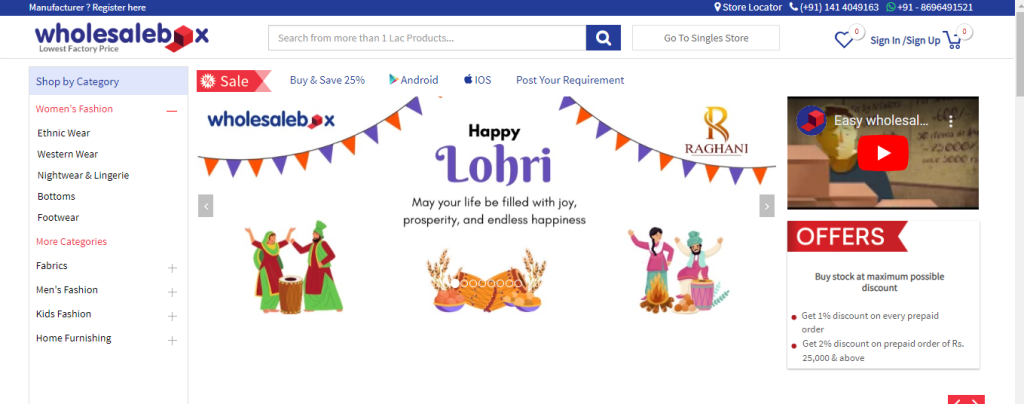Click Manufacturer ? Register here link
Viewport: 1024px width, 404px height.
tap(88, 8)
